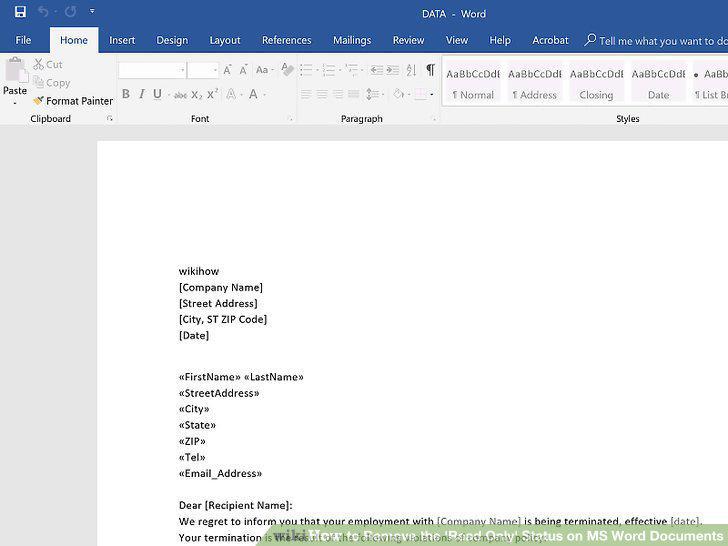Click the Paste clipboard icon
The height and width of the screenshot is (546, 728).
pos(16,71)
